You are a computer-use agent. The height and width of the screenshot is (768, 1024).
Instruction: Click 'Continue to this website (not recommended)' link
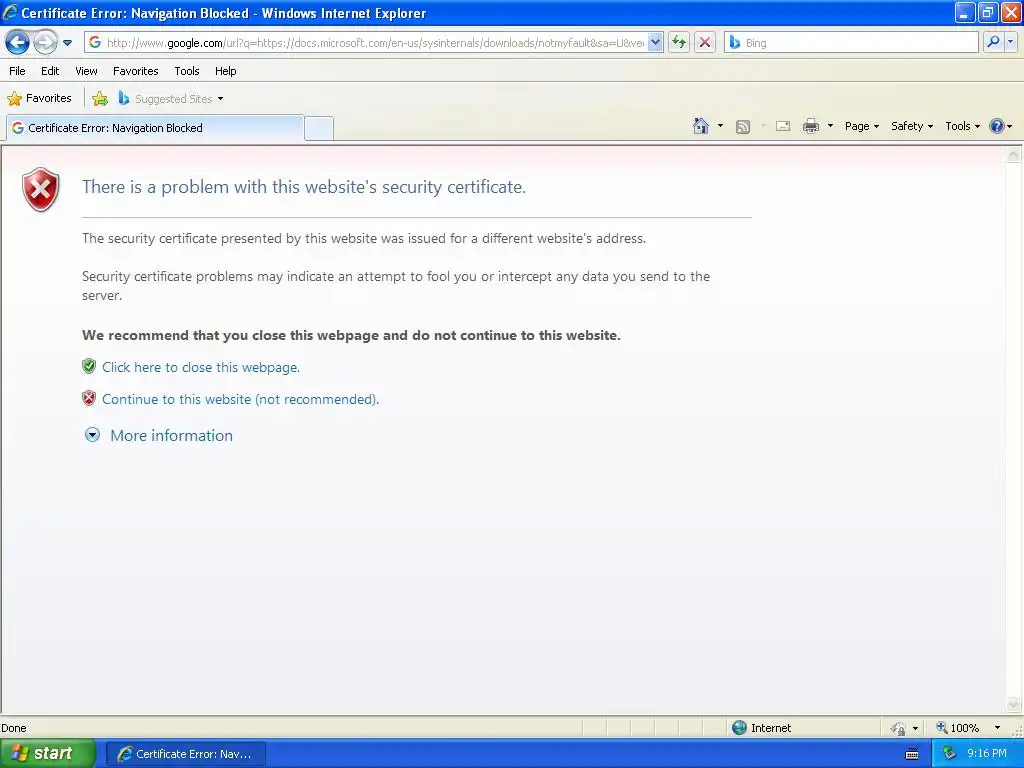[240, 399]
